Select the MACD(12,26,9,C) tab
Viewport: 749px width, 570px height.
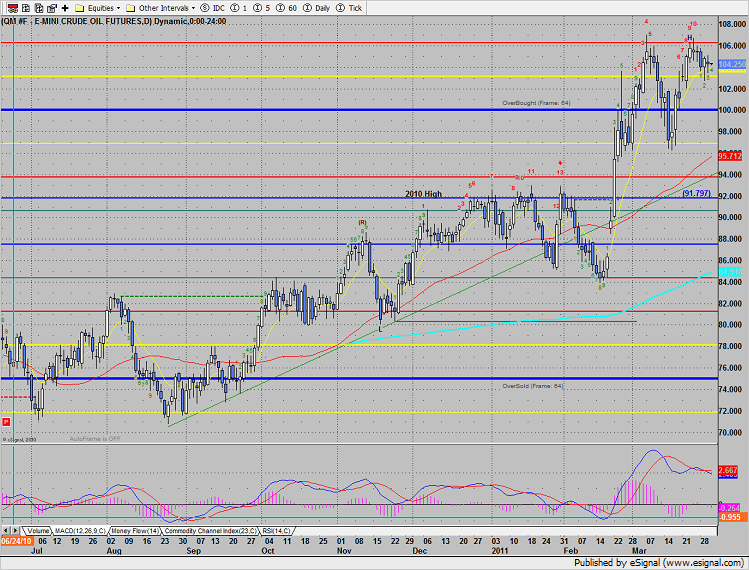coord(80,531)
